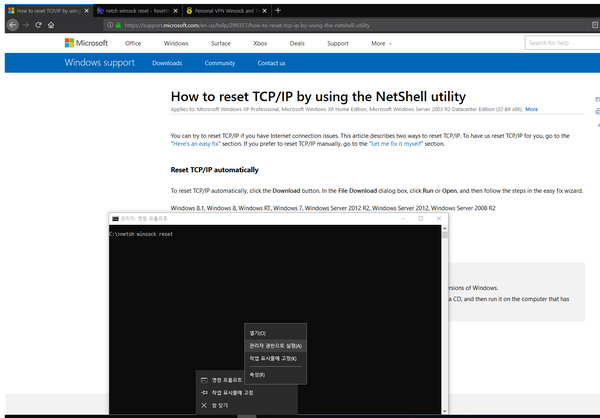
Task: Click the 'Reset TCP/IP automatically' heading
Action: pos(215,170)
